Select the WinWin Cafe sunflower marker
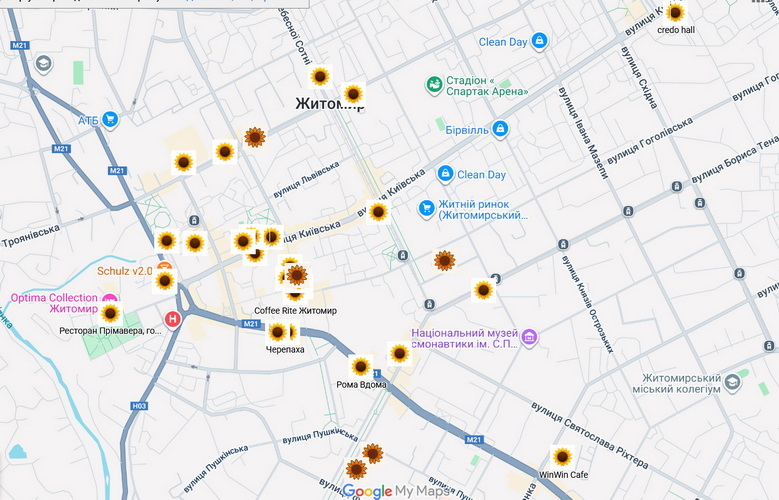 coord(562,457)
